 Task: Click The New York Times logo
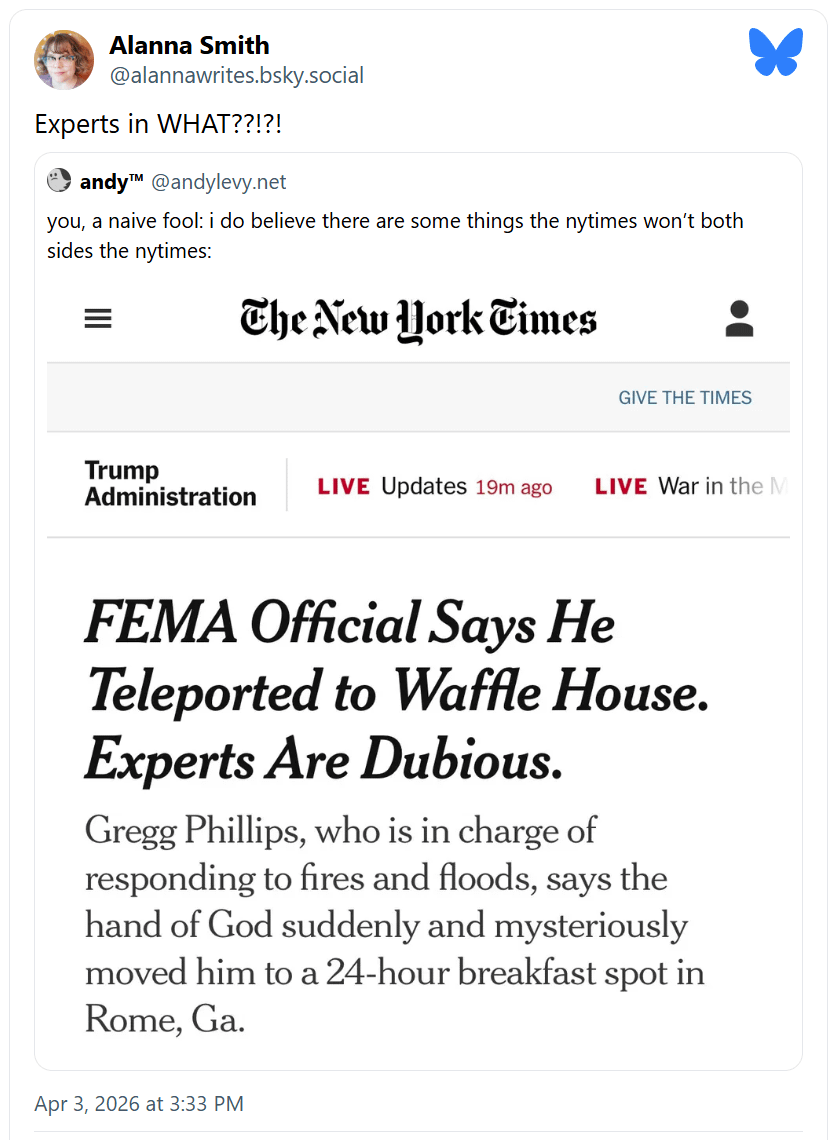418,320
